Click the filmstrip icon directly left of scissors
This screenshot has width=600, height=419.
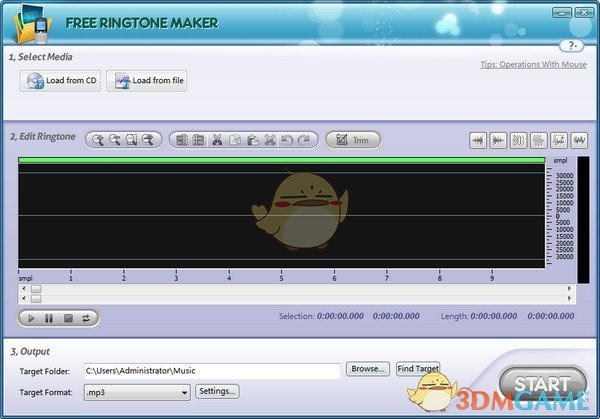(x=199, y=140)
